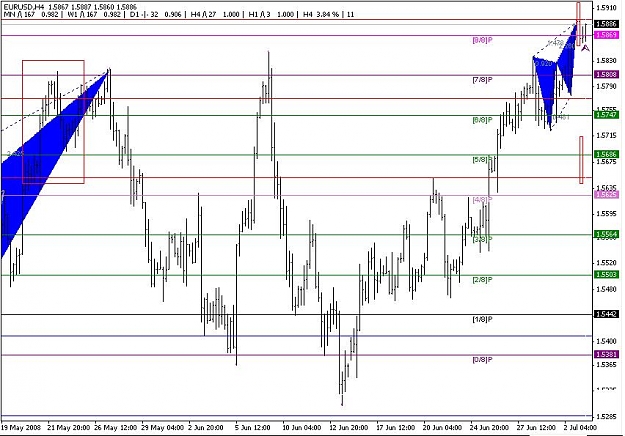This screenshot has width=625, height=436.
Task: Click the '29 May 04:00' time axis label
Action: [x=162, y=428]
